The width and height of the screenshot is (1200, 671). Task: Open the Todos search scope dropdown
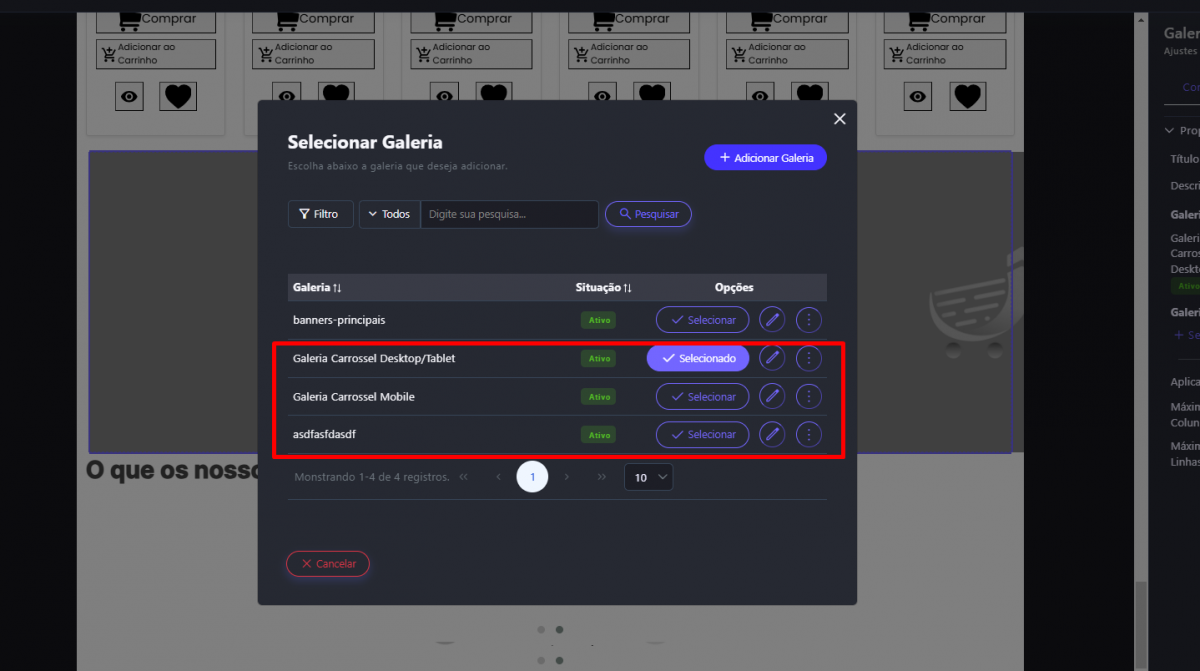(x=389, y=214)
